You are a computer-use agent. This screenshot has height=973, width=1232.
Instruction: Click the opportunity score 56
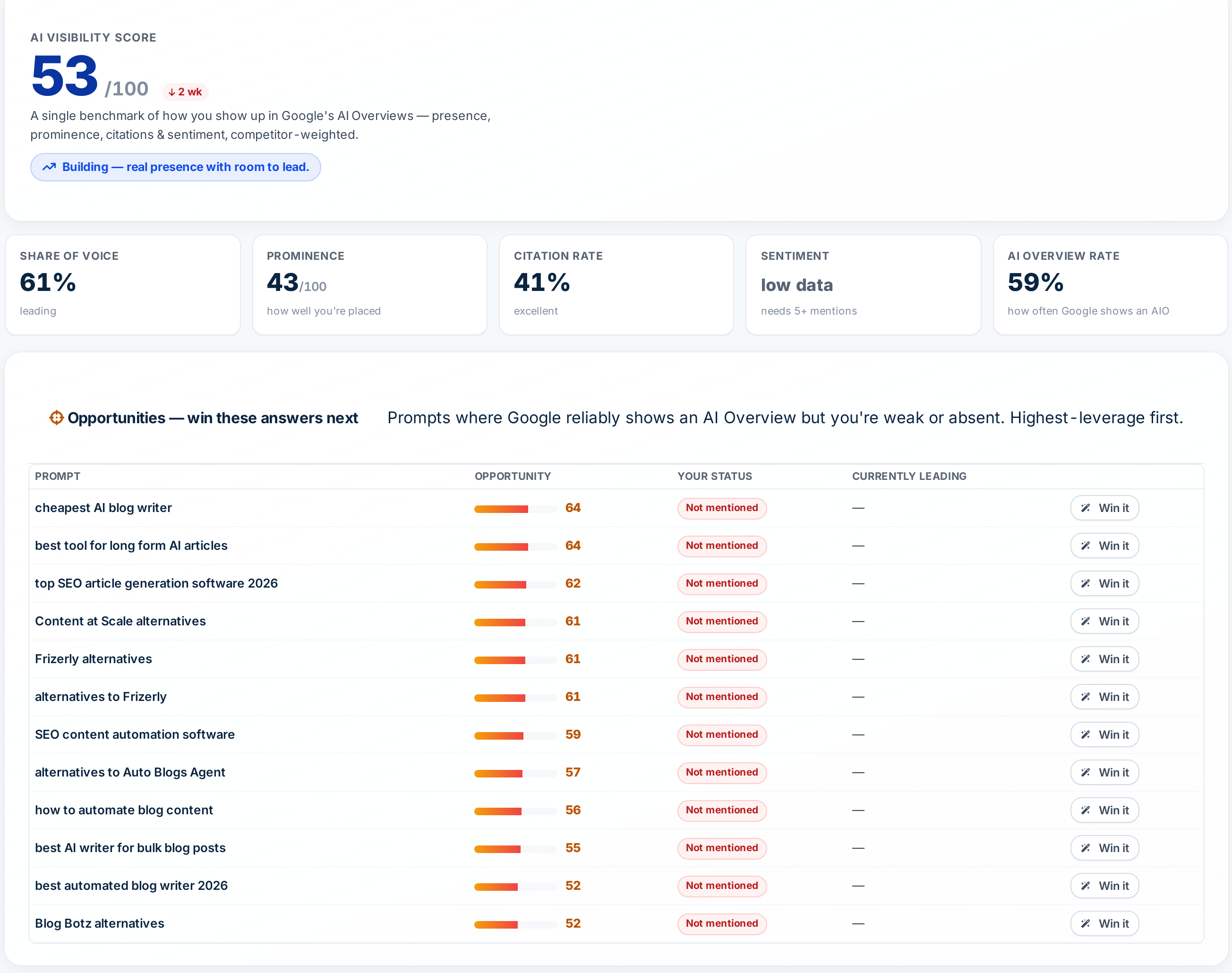[573, 810]
